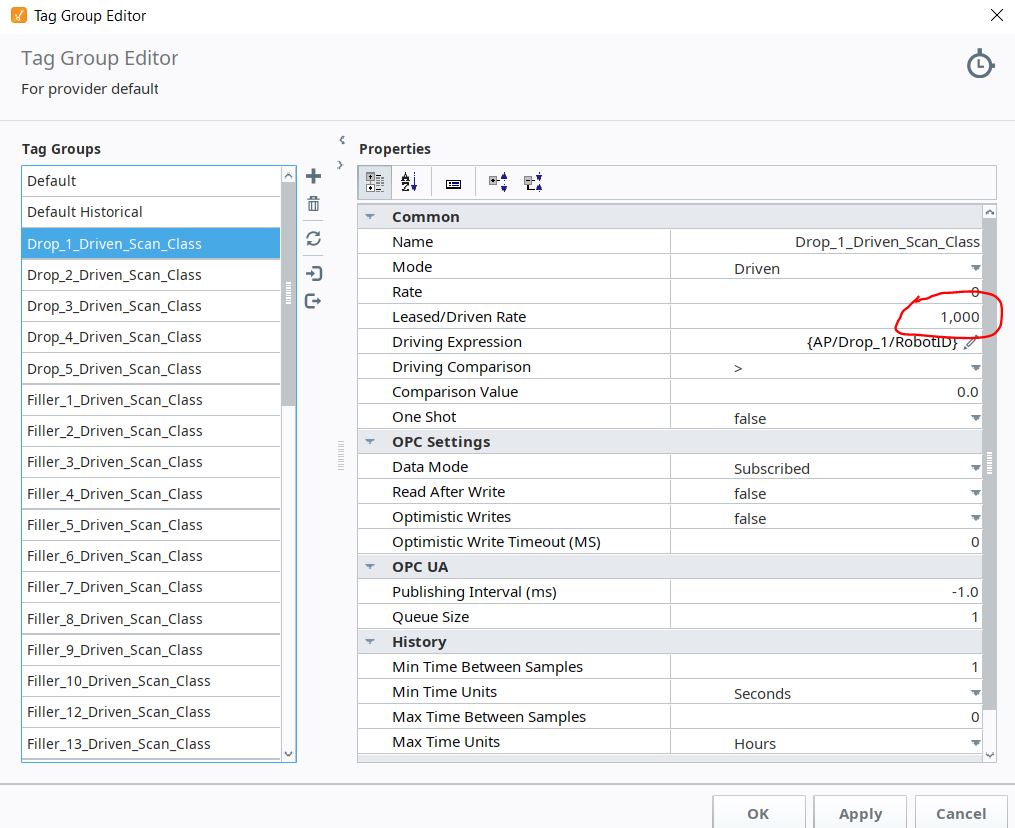Open the Data Mode Subscribed dropdown
This screenshot has width=1015, height=828.
[x=974, y=468]
